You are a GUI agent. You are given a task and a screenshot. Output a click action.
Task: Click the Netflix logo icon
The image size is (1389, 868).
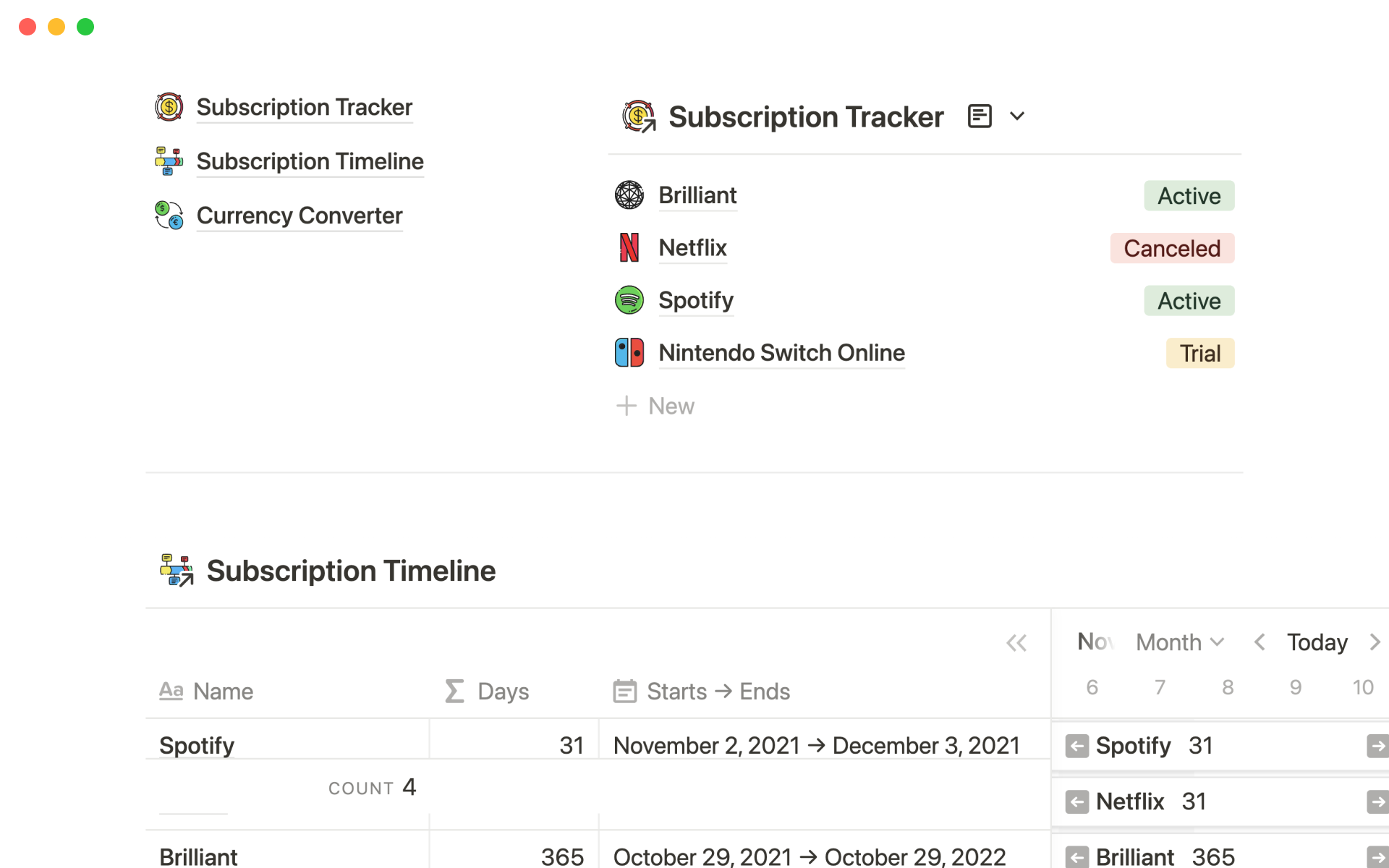pos(629,248)
